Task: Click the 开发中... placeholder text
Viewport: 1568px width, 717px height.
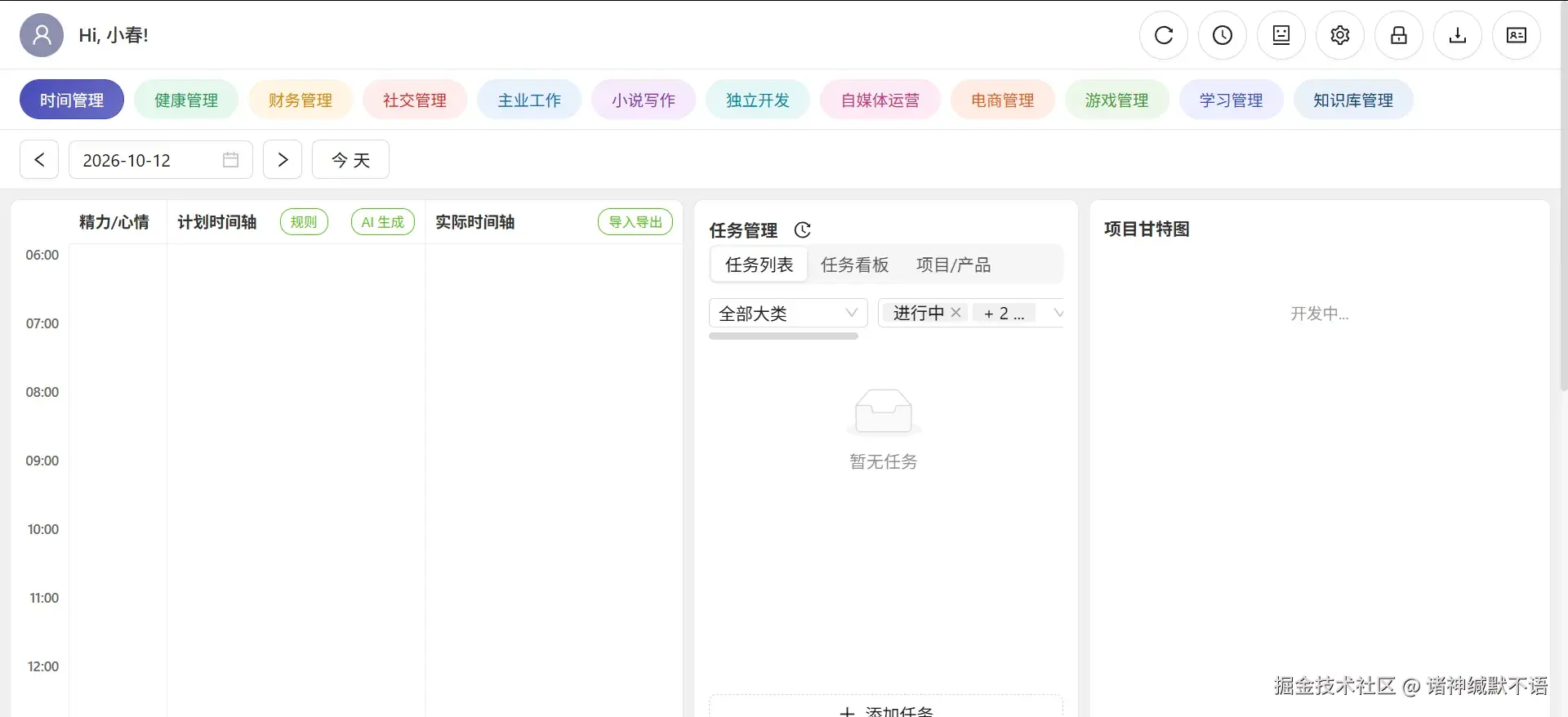Action: coord(1320,314)
